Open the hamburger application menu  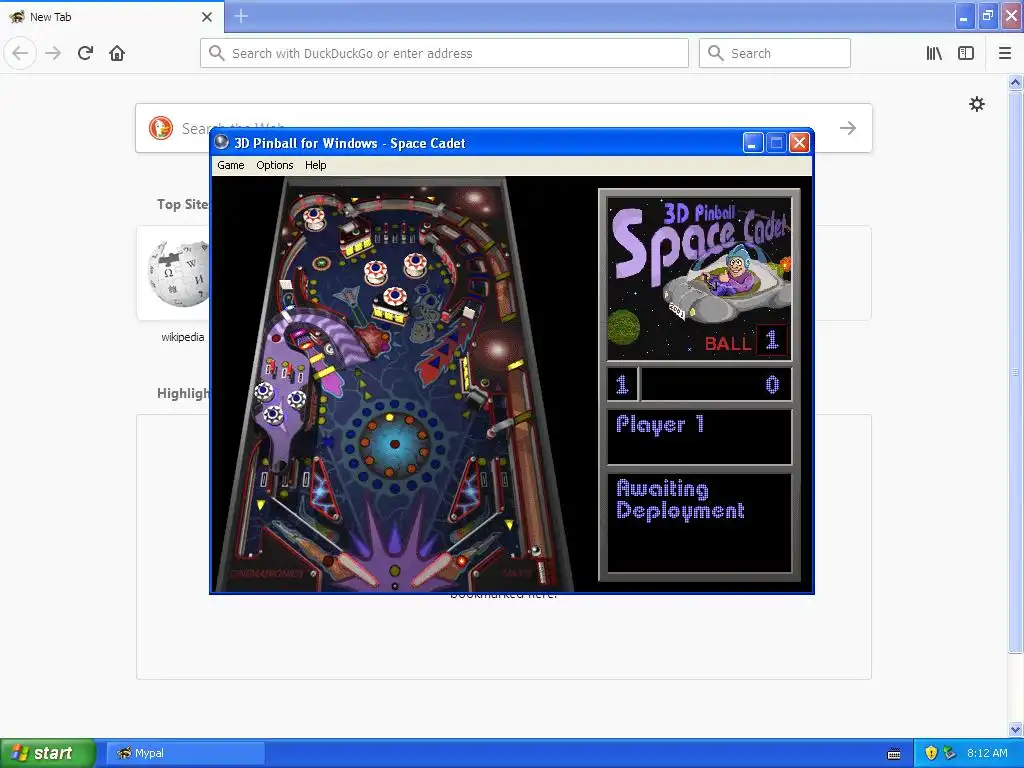pos(1005,53)
